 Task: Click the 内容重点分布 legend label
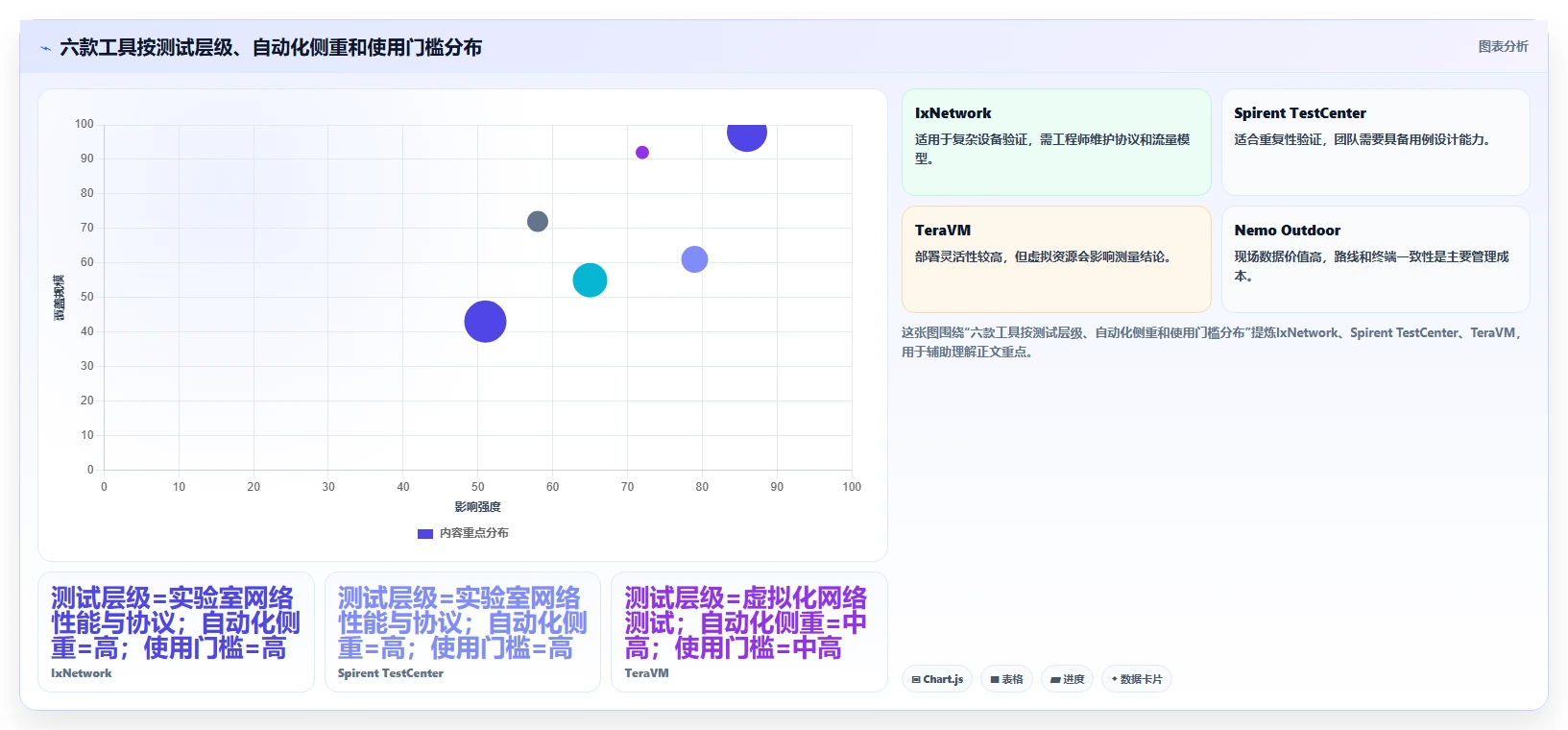pos(473,533)
